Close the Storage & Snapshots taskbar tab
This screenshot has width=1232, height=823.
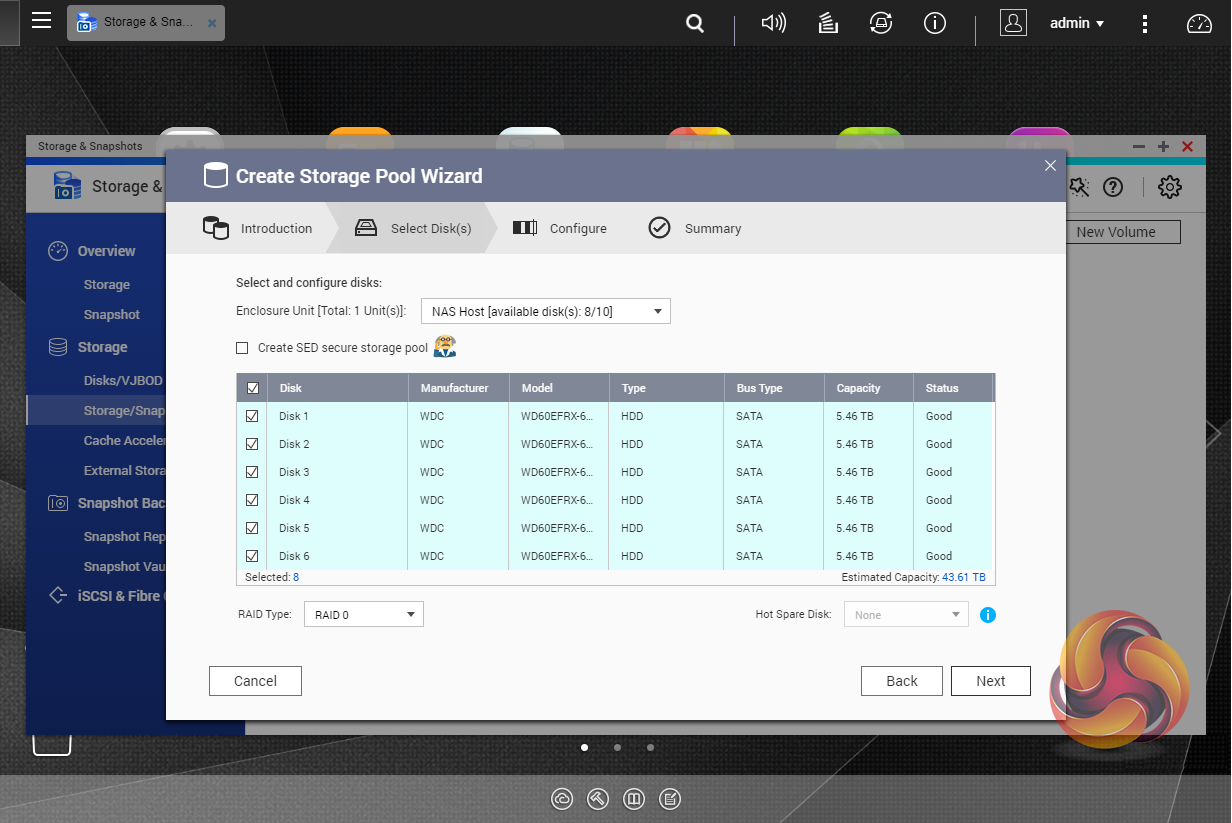pos(212,22)
